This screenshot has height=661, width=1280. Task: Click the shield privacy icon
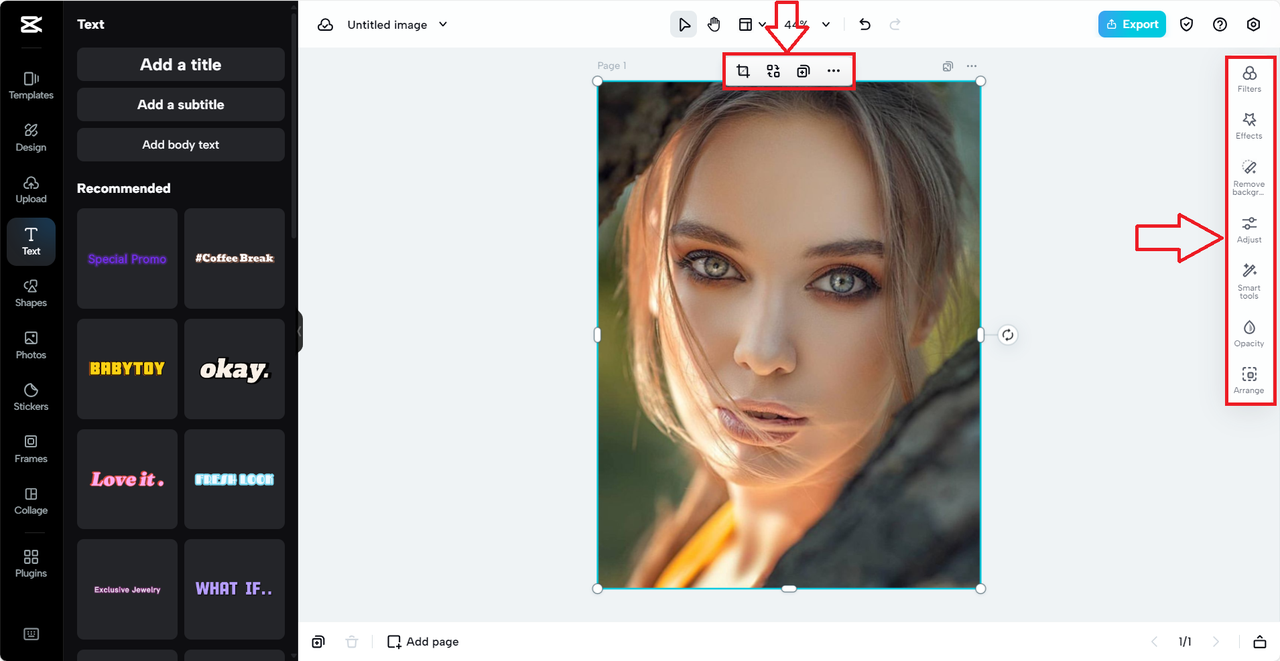(1187, 25)
